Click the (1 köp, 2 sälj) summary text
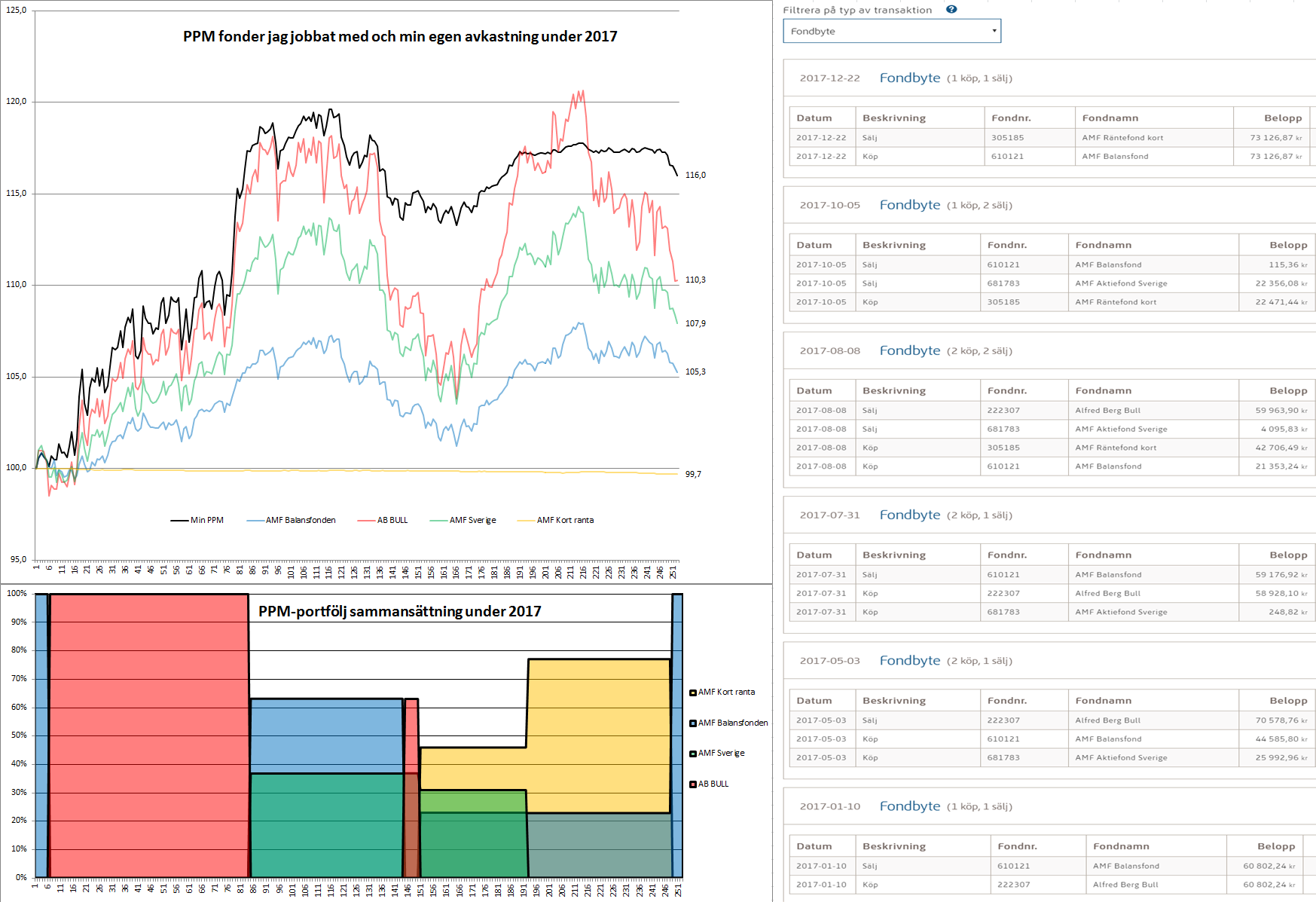This screenshot has height=902, width=1316. (979, 206)
